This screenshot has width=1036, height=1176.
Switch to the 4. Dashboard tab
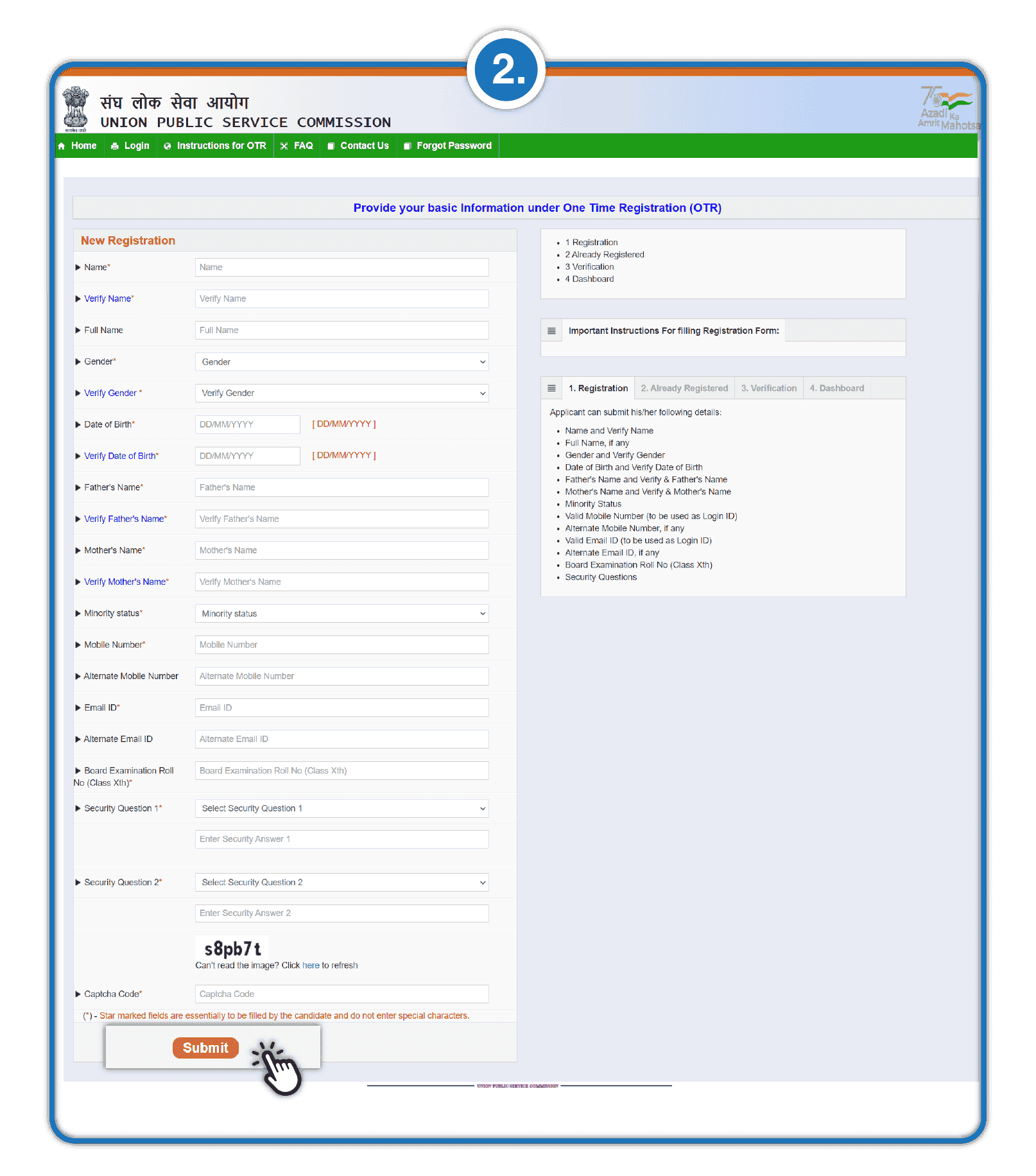[837, 388]
